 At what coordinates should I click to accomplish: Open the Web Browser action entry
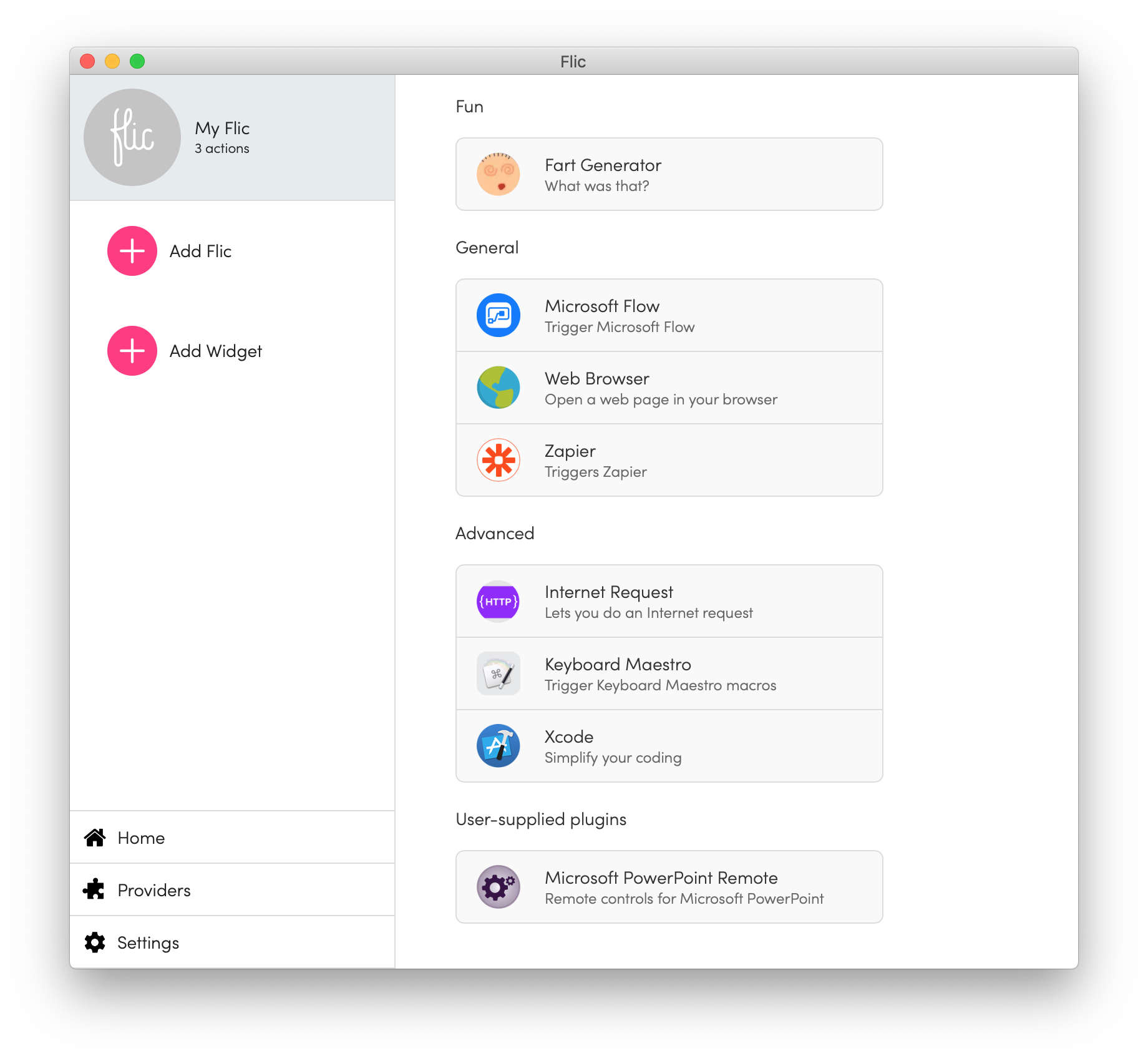click(669, 388)
